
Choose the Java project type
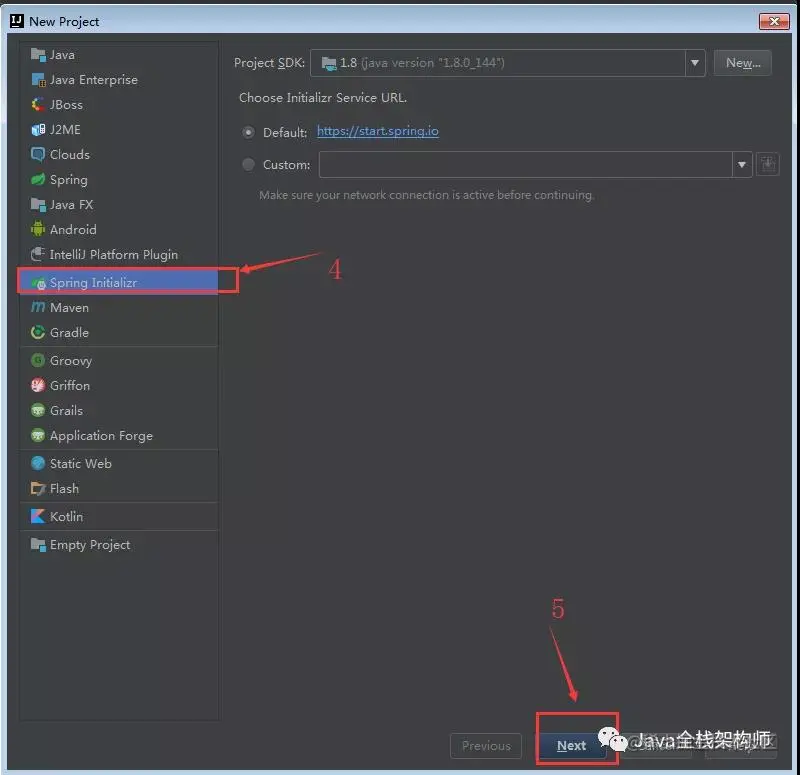tap(118, 55)
